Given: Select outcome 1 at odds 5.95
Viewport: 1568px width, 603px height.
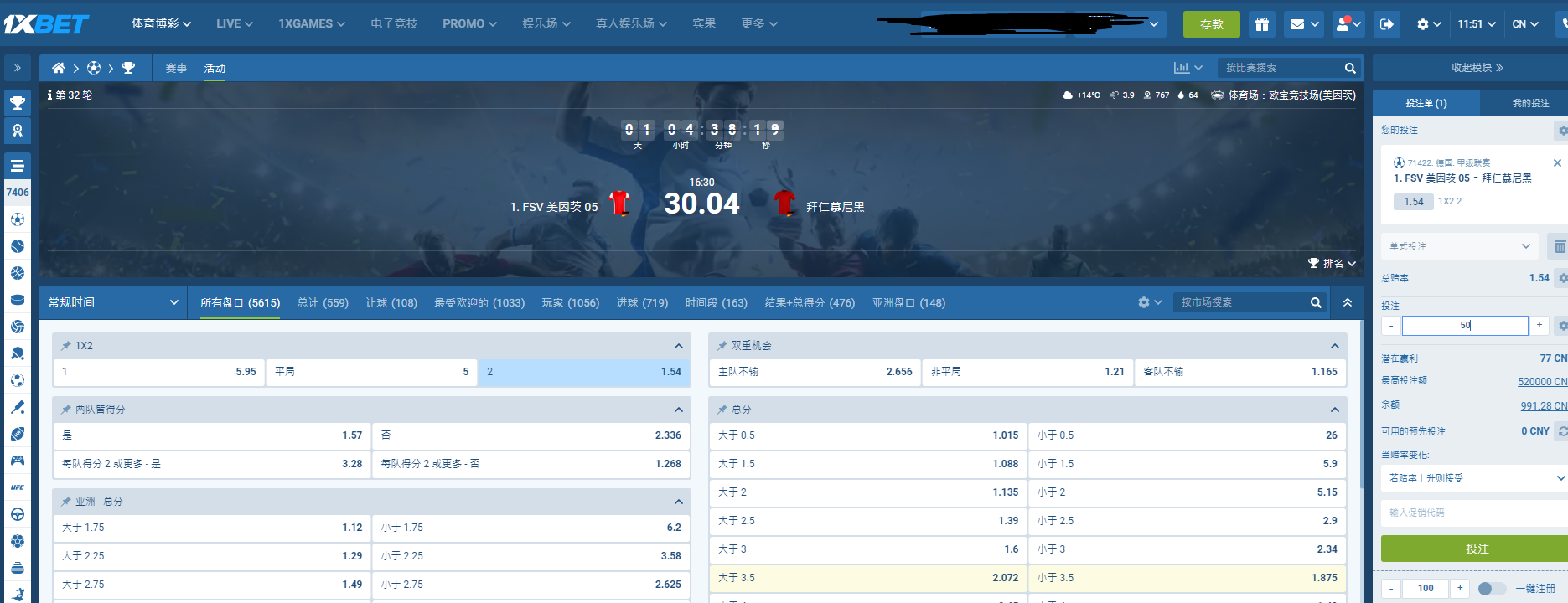Looking at the screenshot, I should click(159, 372).
